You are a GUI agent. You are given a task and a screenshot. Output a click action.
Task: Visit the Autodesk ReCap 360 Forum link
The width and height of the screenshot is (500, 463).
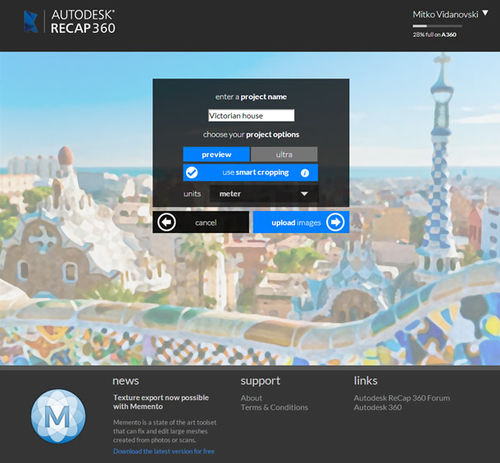pyautogui.click(x=402, y=398)
